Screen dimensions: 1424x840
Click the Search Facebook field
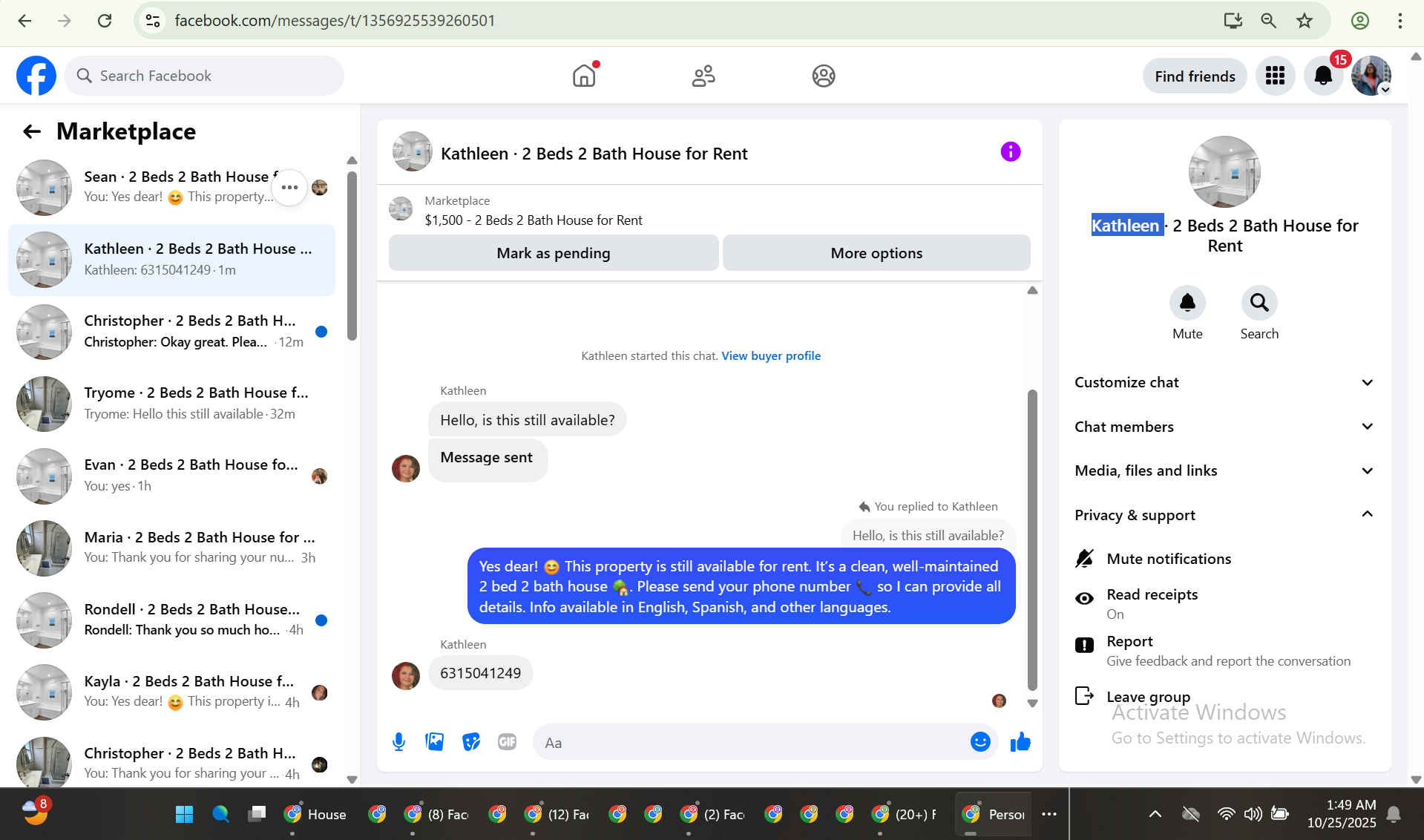(x=204, y=76)
